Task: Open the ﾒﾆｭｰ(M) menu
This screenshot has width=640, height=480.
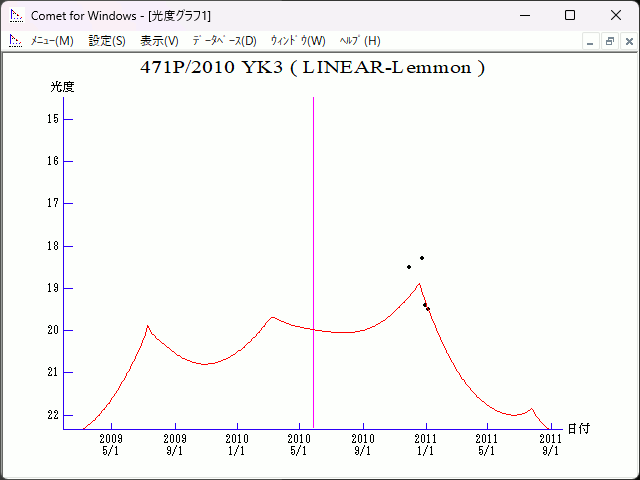Action: pos(52,41)
